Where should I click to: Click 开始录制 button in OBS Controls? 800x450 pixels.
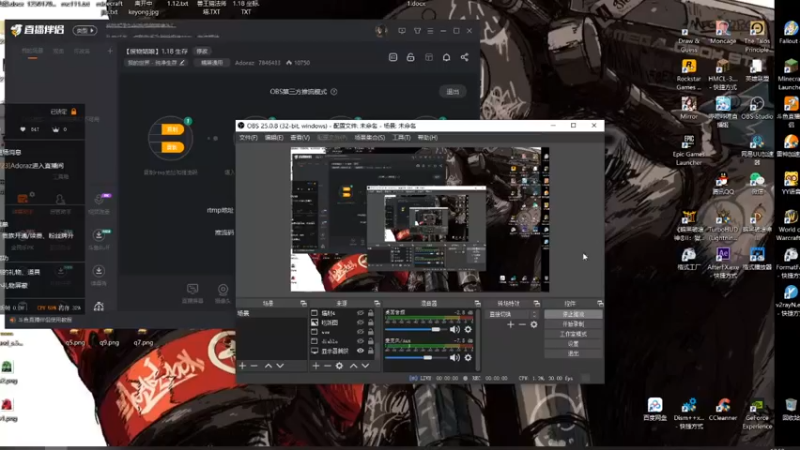coord(573,324)
